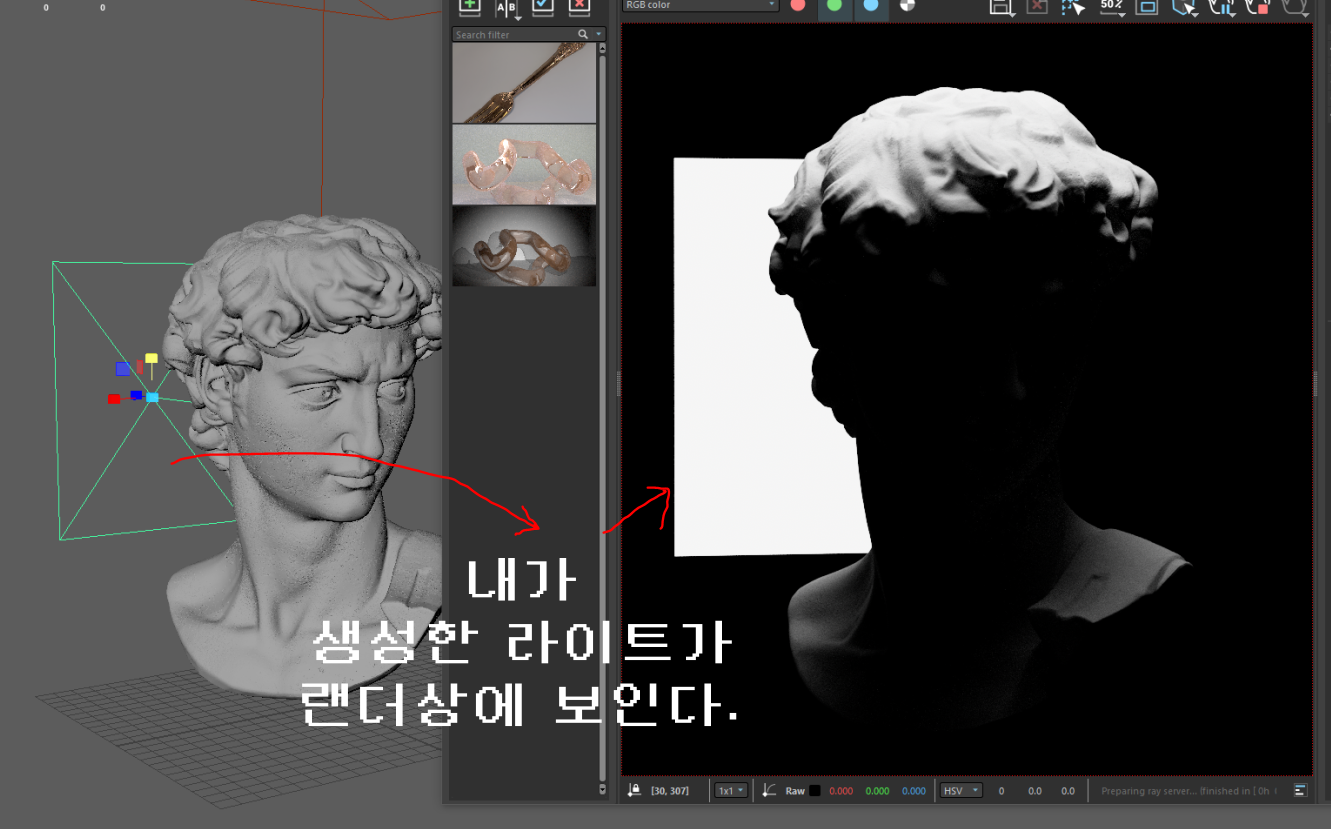Switch to alpha channel view
The width and height of the screenshot is (1331, 829).
(907, 5)
